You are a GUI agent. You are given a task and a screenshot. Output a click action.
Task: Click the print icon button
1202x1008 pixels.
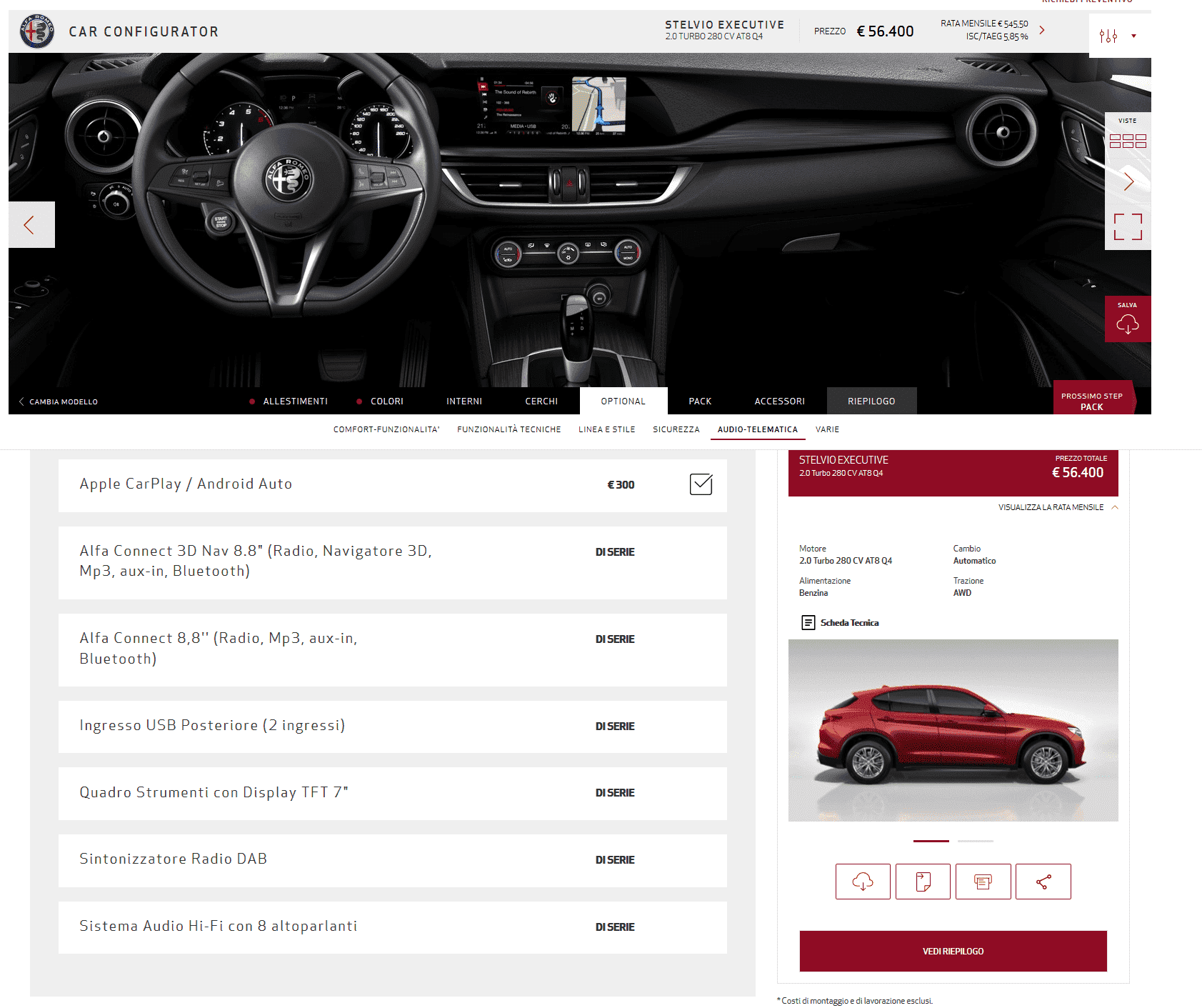(983, 882)
